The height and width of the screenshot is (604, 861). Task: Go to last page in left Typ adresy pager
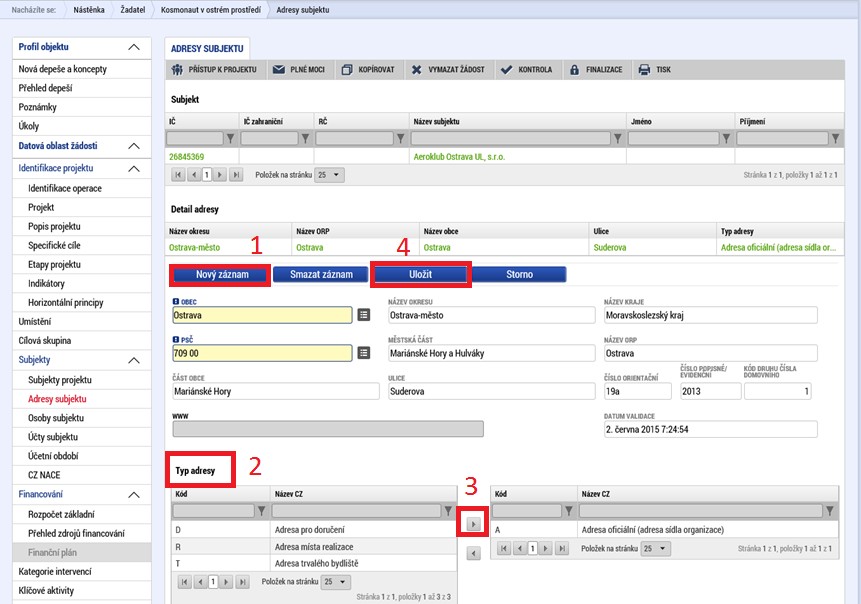(243, 581)
